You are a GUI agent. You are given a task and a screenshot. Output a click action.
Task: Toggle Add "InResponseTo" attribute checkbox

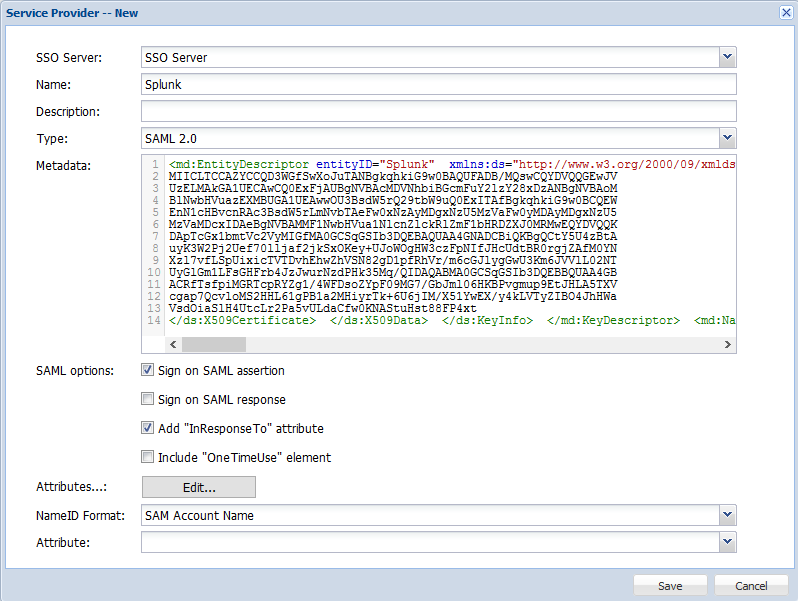pyautogui.click(x=148, y=429)
